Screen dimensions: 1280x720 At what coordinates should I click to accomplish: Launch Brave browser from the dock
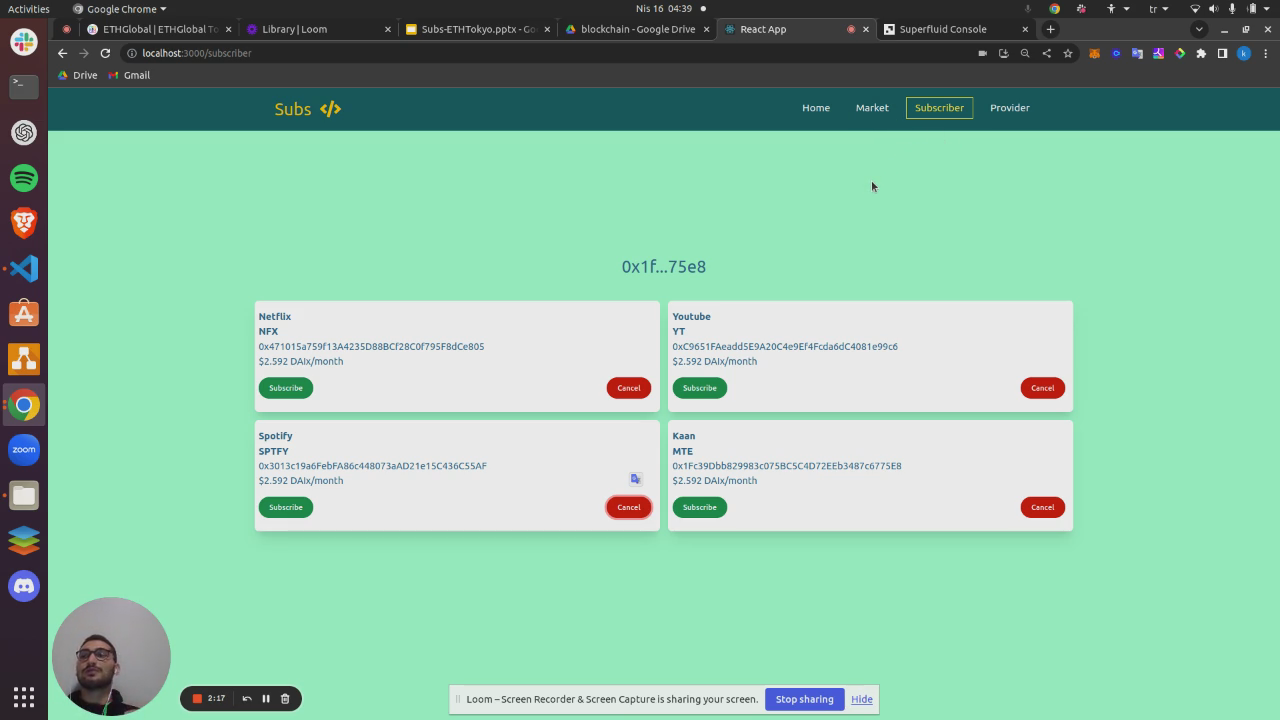[24, 223]
